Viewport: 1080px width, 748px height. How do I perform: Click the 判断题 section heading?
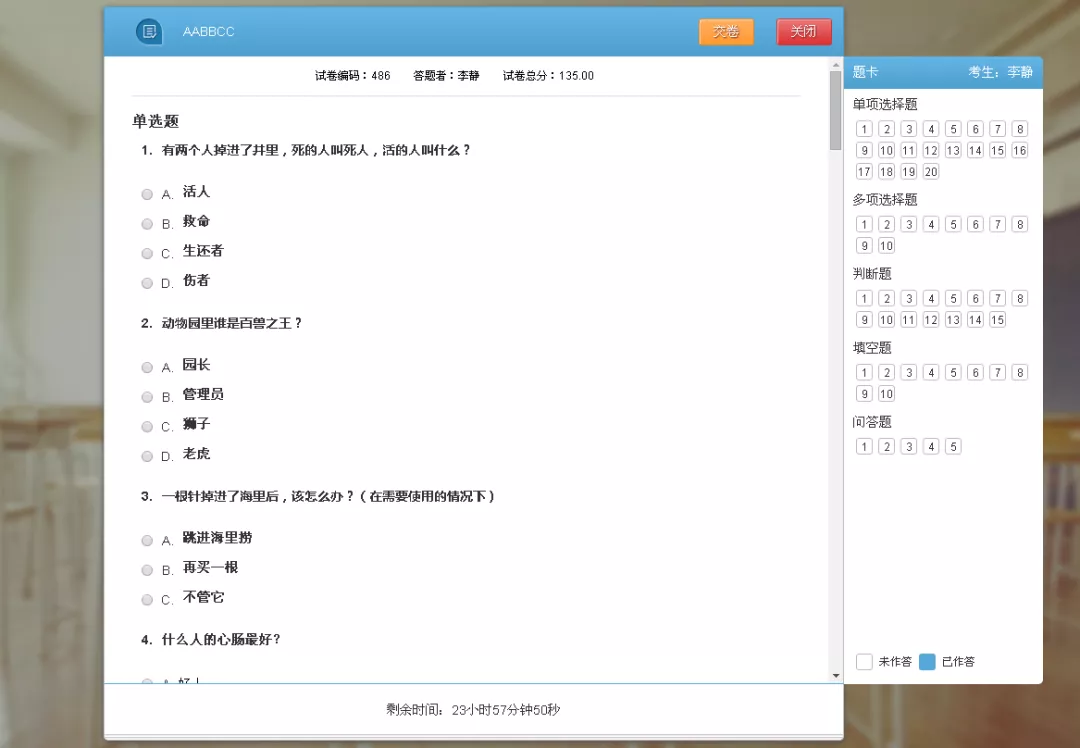click(x=872, y=273)
